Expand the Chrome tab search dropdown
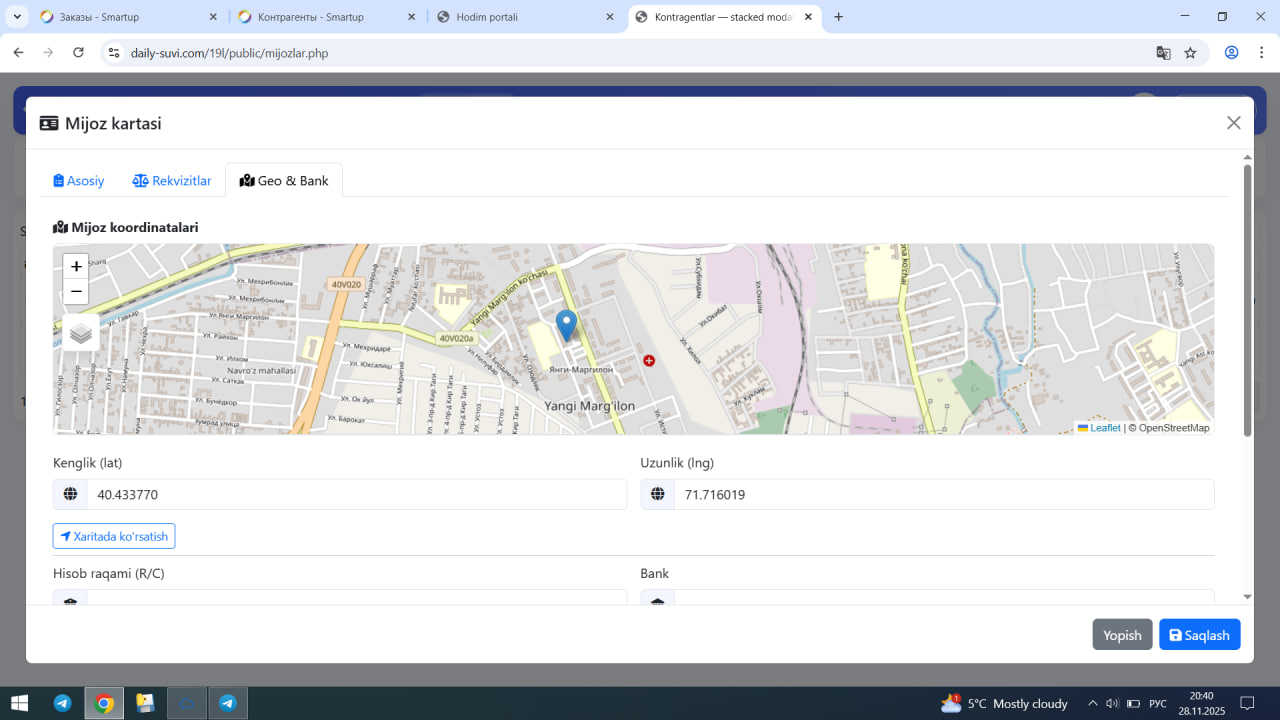 (18, 17)
